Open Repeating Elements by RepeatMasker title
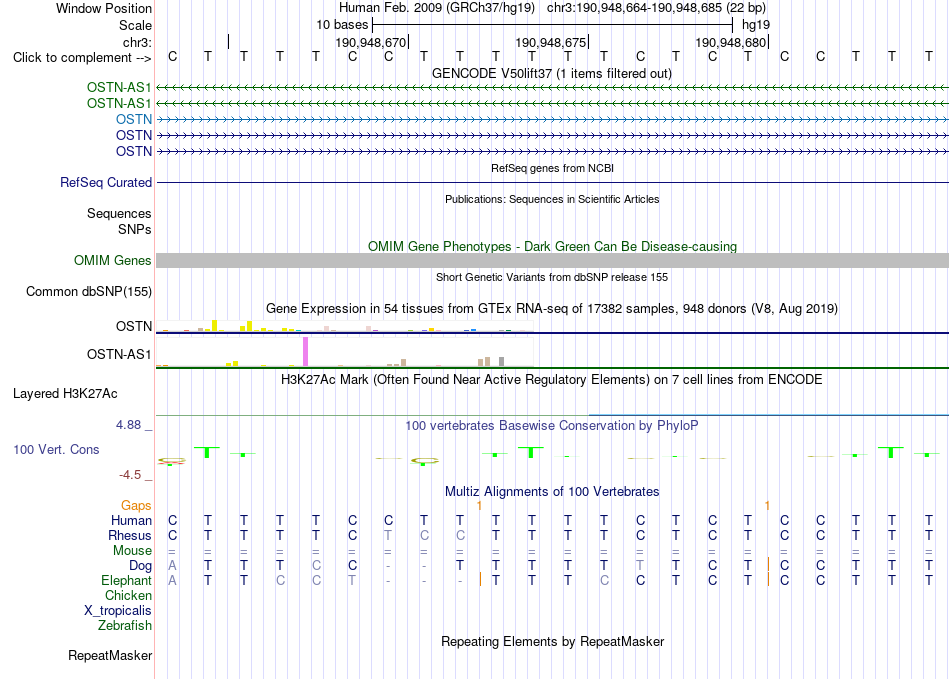Screen dimensions: 950x679 (x=552, y=641)
